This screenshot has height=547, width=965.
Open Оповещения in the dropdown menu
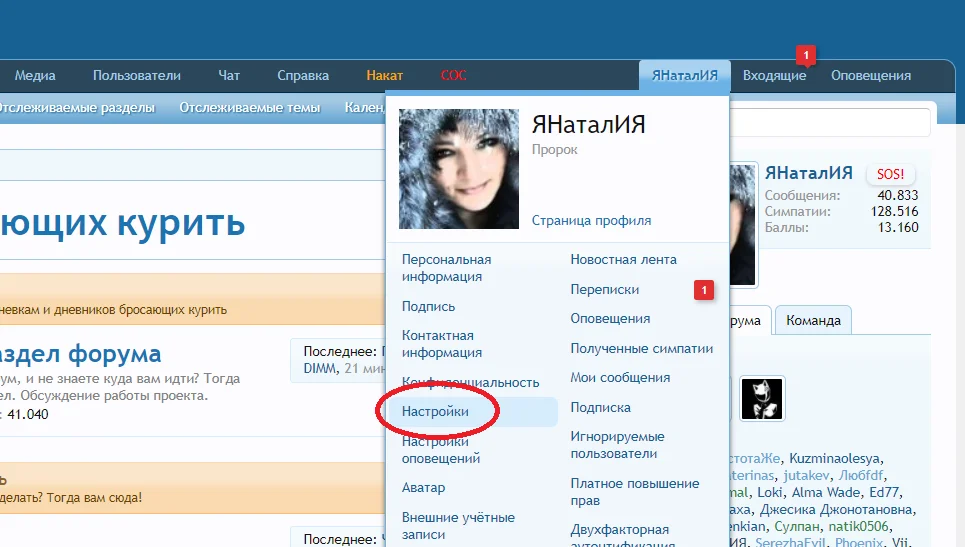coord(610,319)
